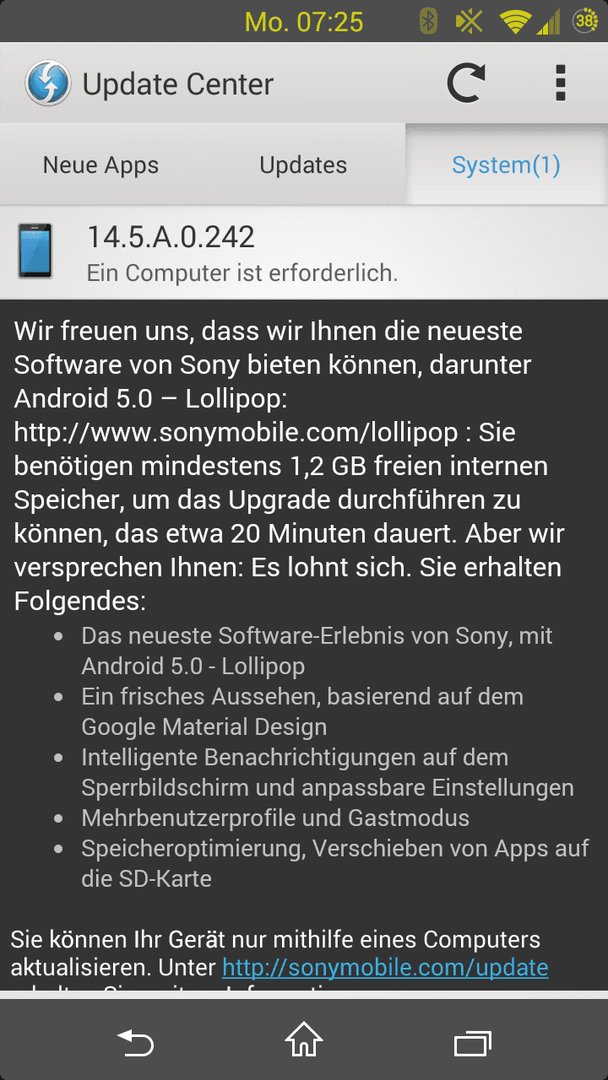The image size is (608, 1080).
Task: Tap the Update Center title text
Action: click(x=178, y=84)
